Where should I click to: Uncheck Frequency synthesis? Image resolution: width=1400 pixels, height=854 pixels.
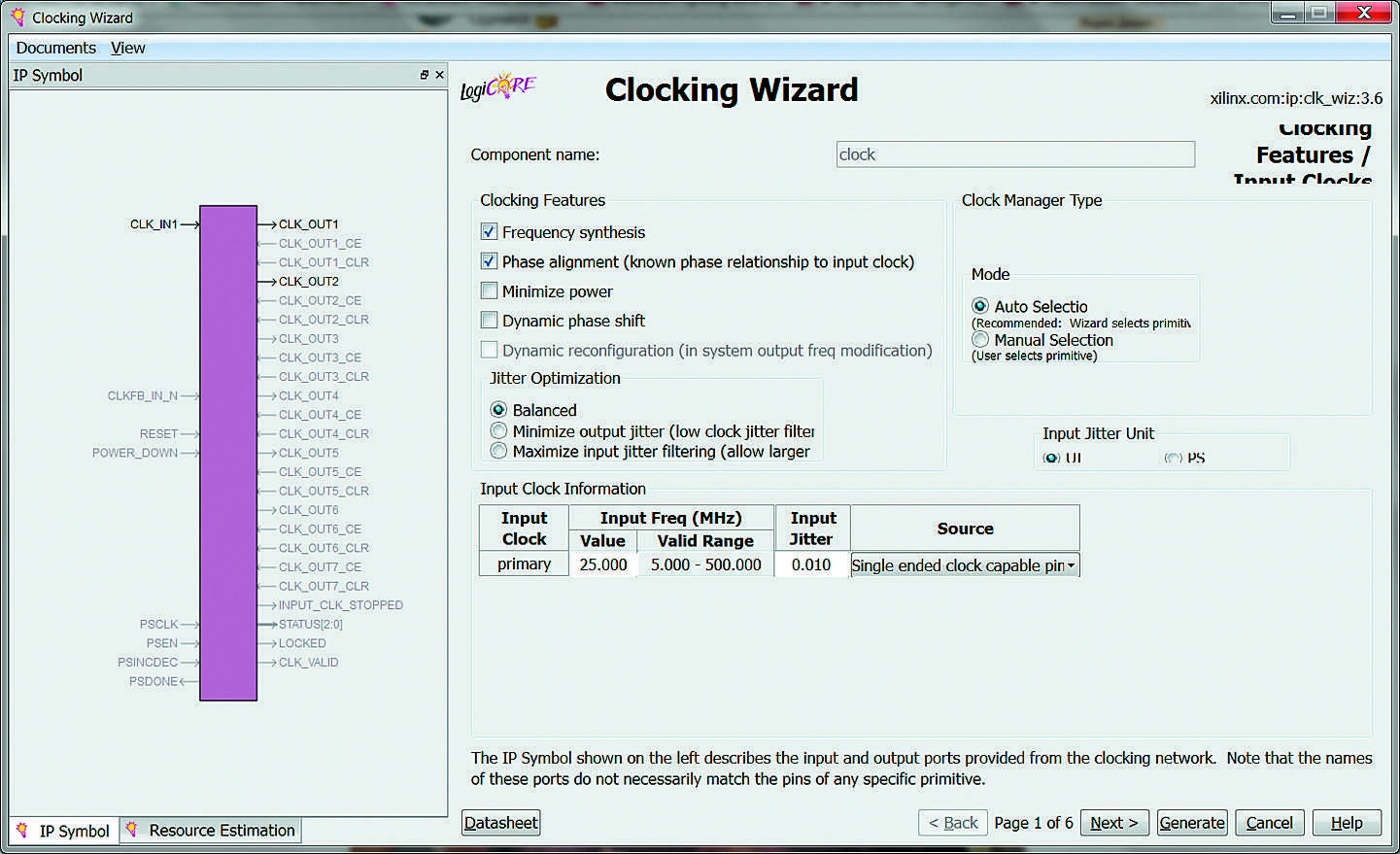coord(490,232)
